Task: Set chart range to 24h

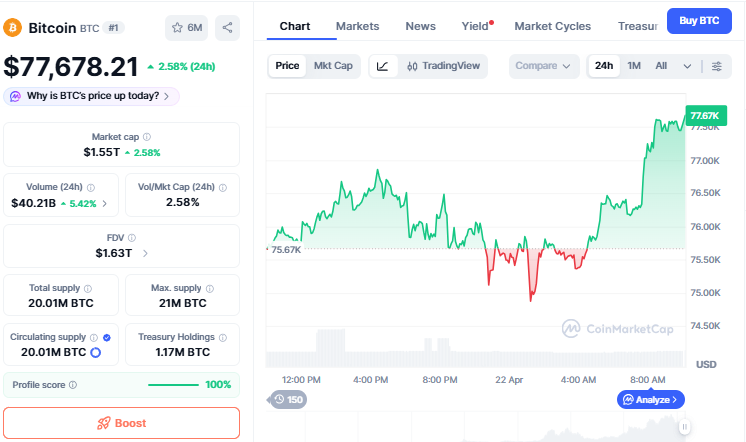Action: coord(604,66)
